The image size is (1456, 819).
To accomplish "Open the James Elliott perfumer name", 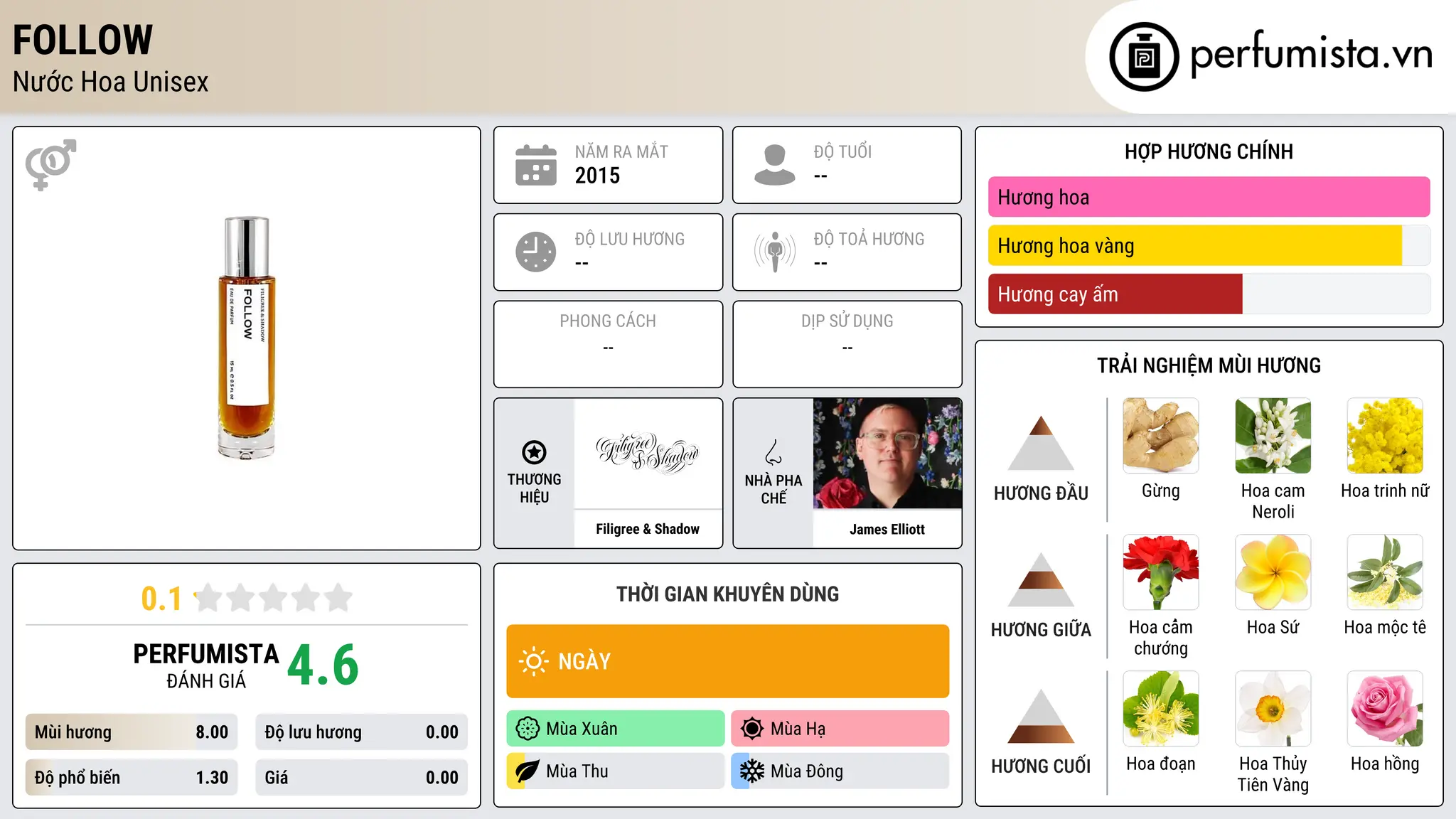I will click(x=887, y=529).
